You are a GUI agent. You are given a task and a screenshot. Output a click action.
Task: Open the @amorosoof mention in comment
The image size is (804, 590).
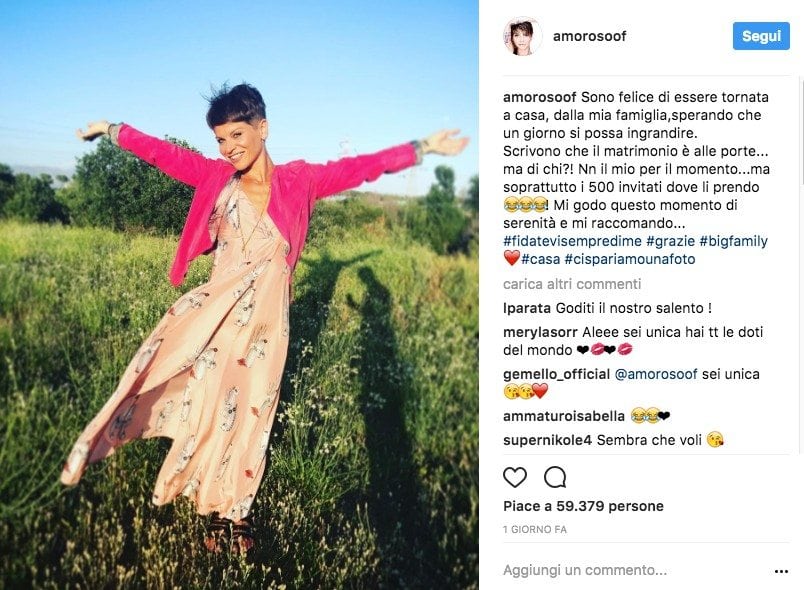656,374
